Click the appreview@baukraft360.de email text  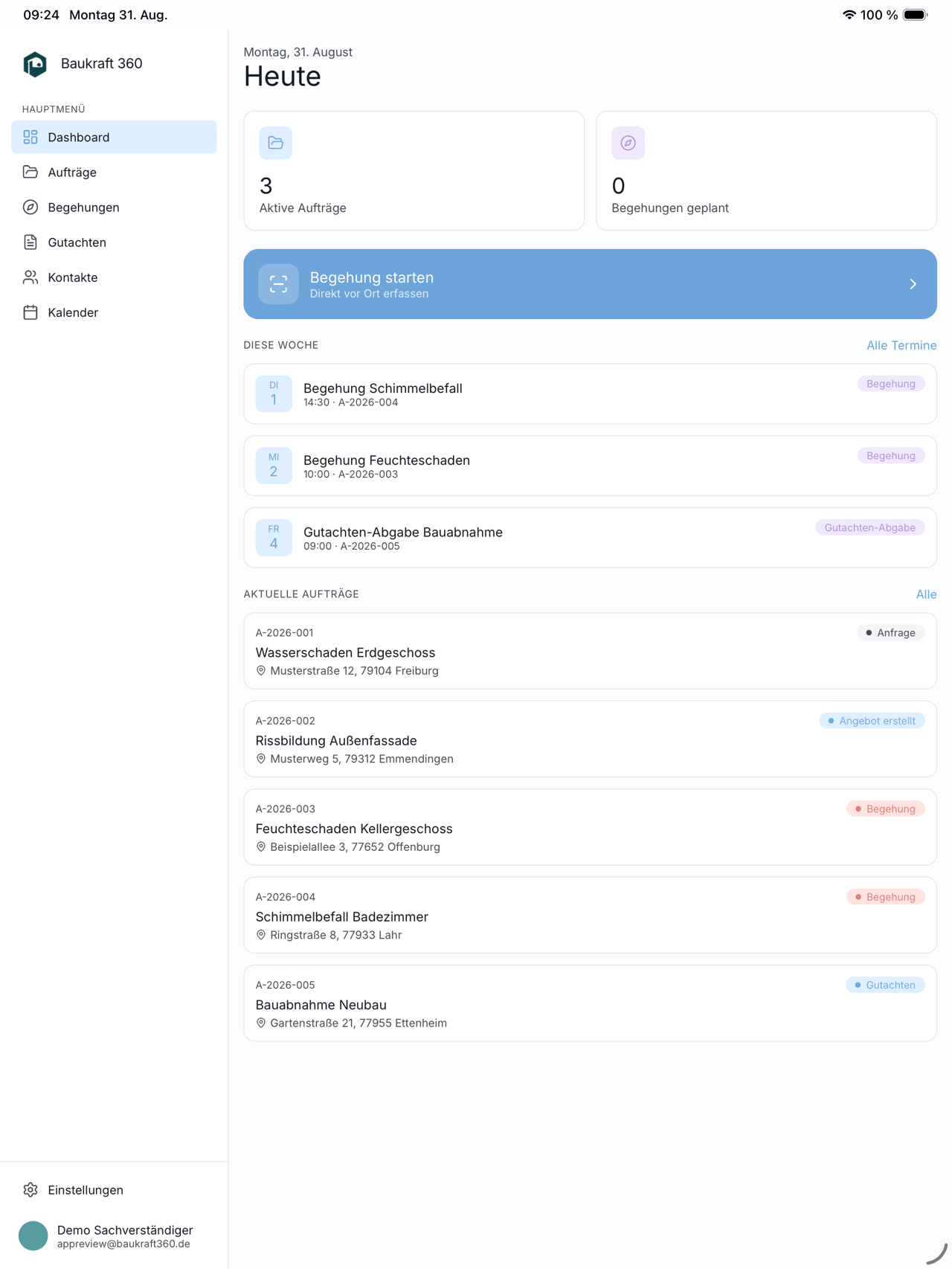[123, 1244]
